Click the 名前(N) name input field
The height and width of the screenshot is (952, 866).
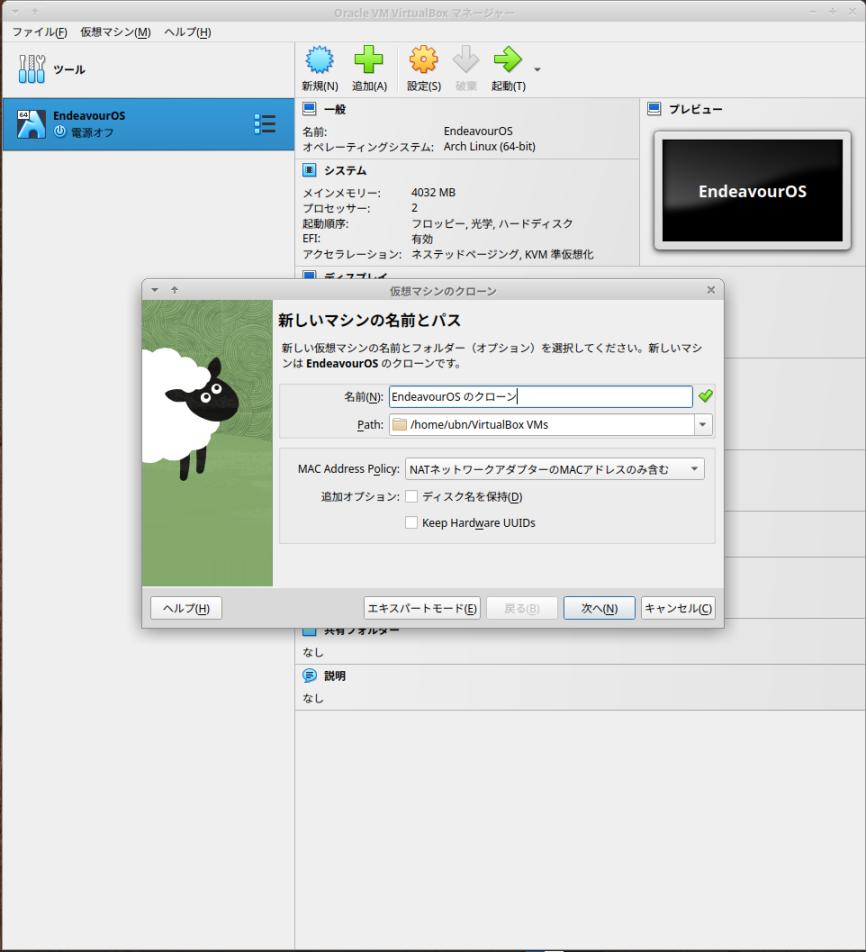[540, 396]
